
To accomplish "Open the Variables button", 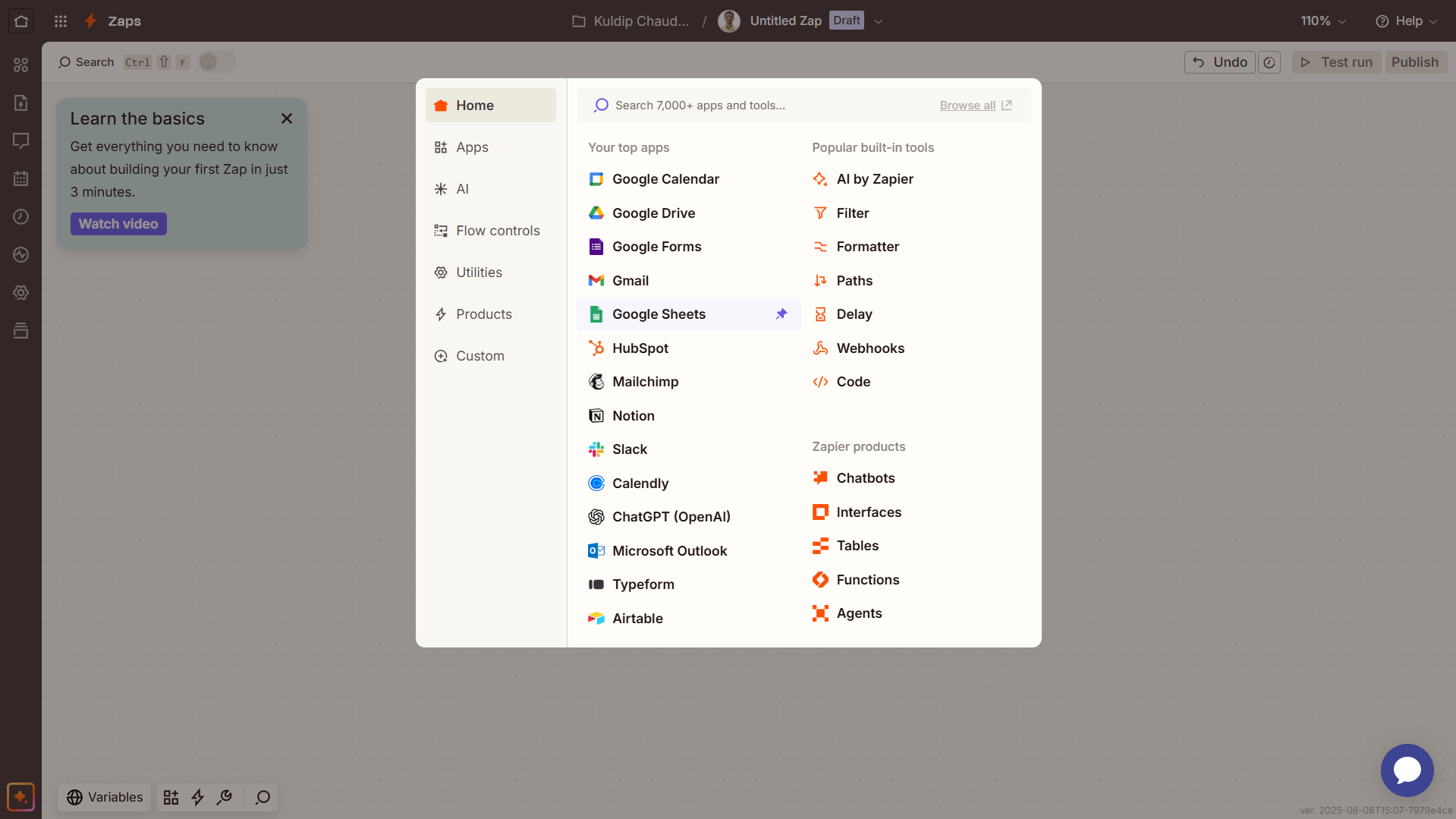I will (x=105, y=797).
